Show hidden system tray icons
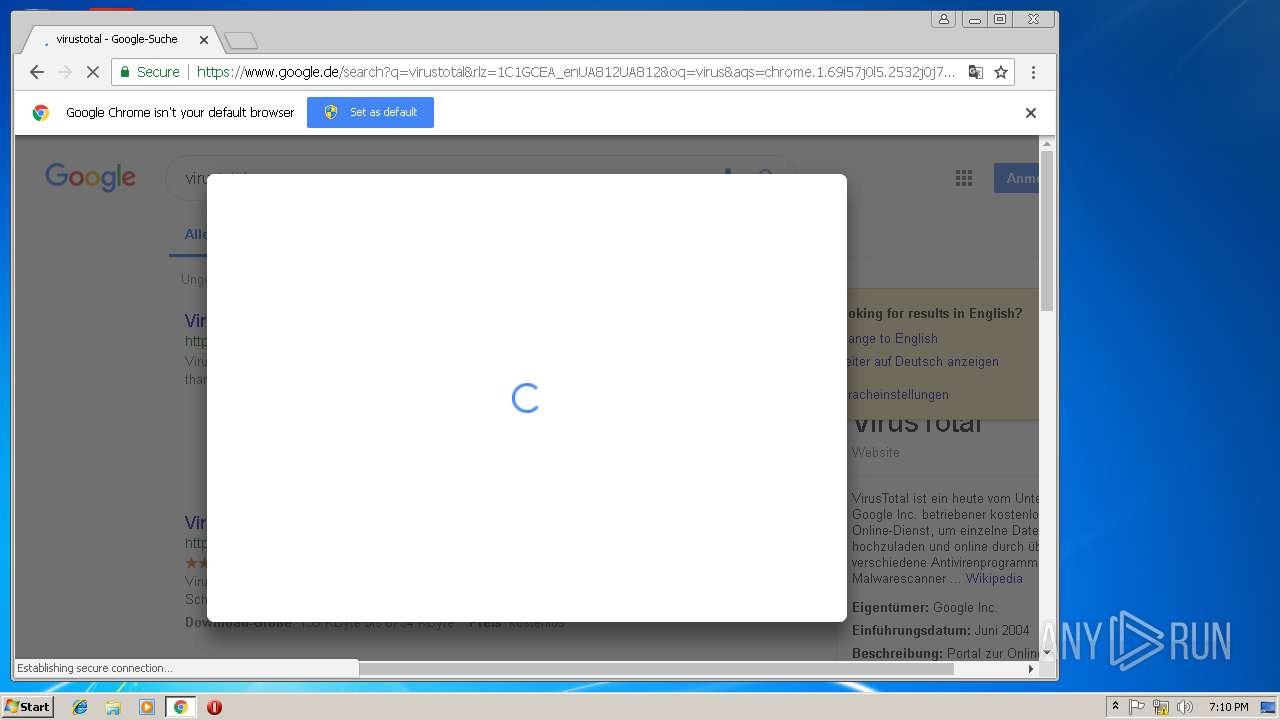This screenshot has width=1280, height=720. point(1115,707)
